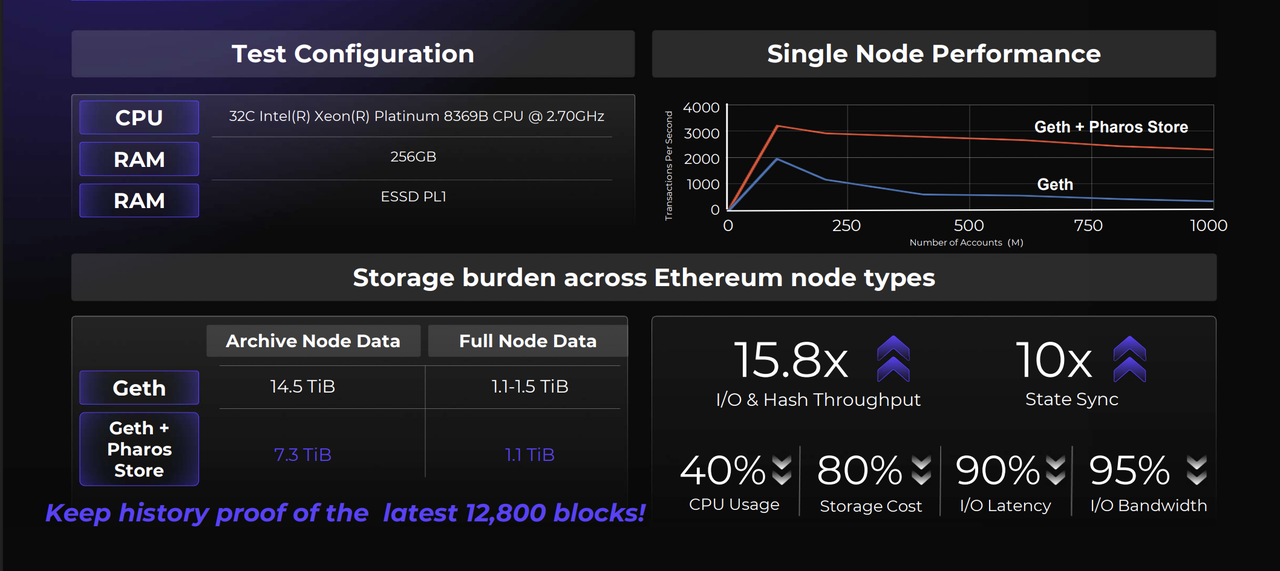1280x571 pixels.
Task: Click the down-arrow icon beside 90%
Action: pyautogui.click(x=1055, y=469)
